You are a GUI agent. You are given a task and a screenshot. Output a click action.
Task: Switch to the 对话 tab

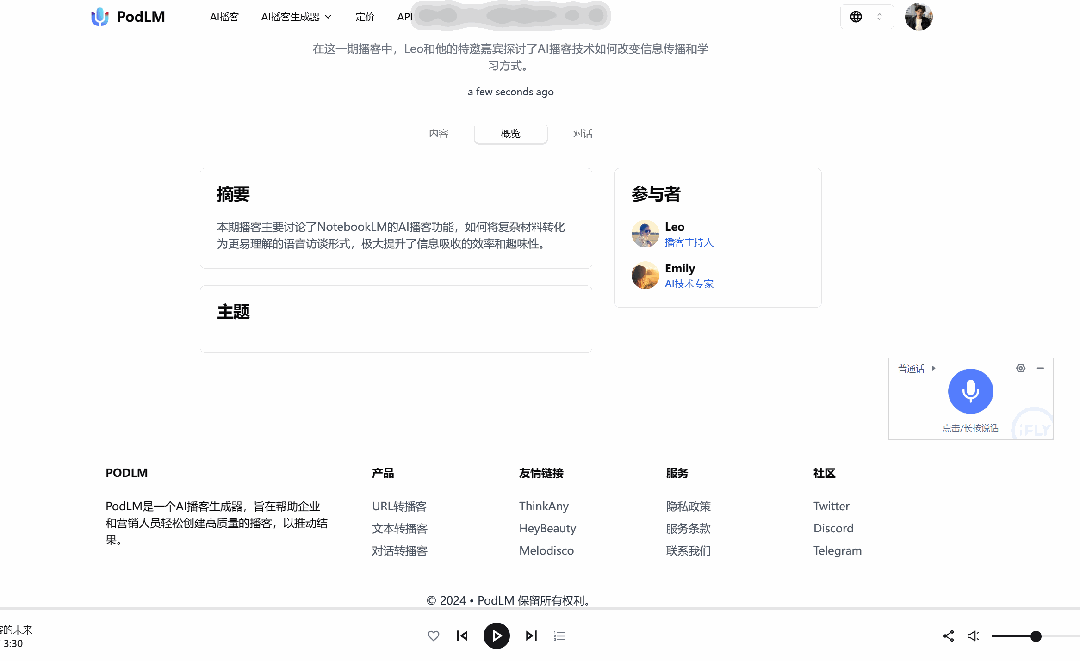coord(582,133)
